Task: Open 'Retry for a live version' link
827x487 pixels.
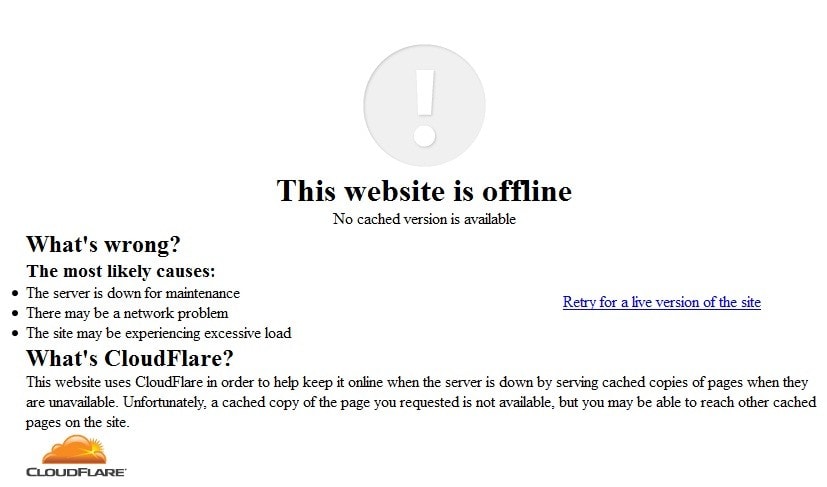Action: [x=661, y=302]
